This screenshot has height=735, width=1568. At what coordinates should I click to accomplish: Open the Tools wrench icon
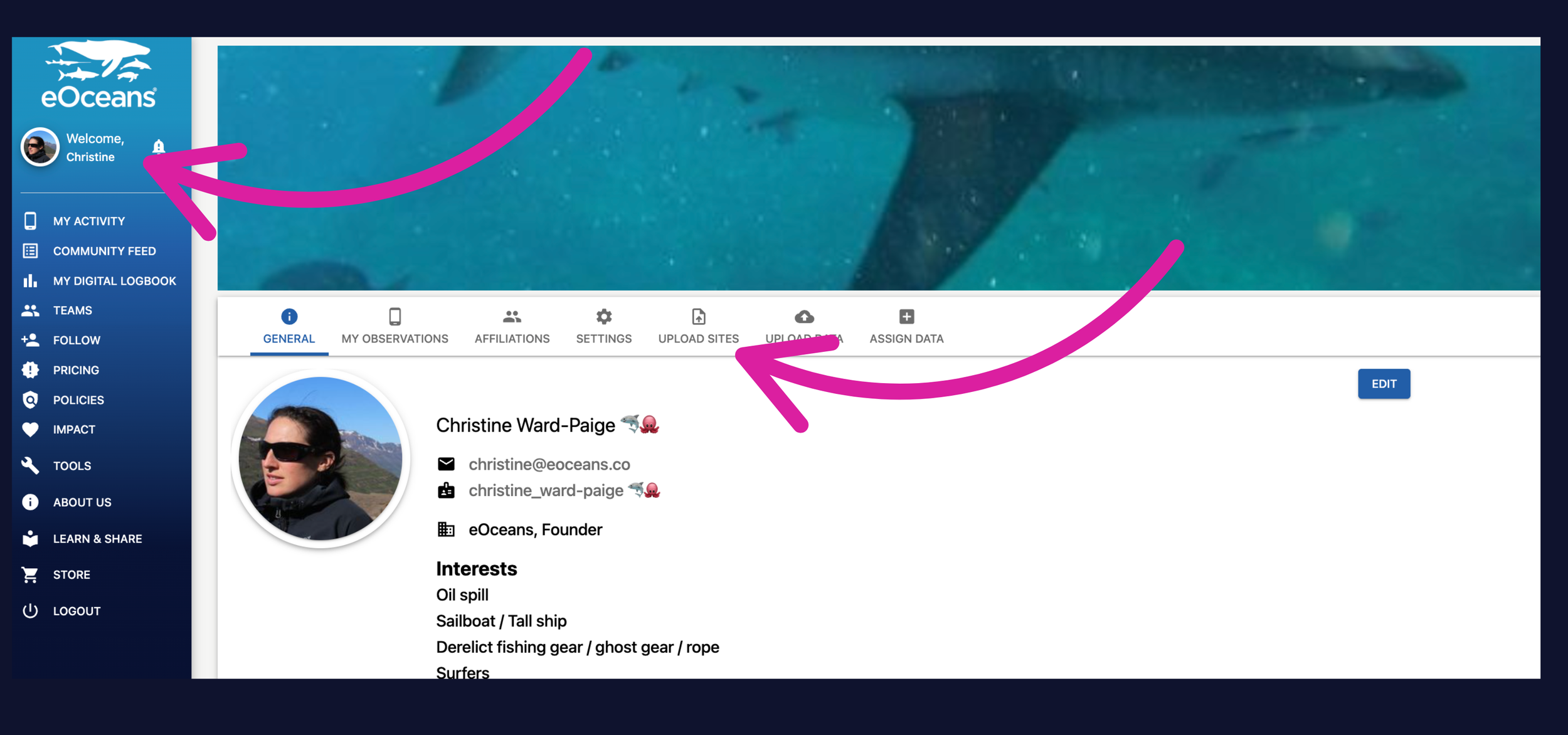coord(30,465)
